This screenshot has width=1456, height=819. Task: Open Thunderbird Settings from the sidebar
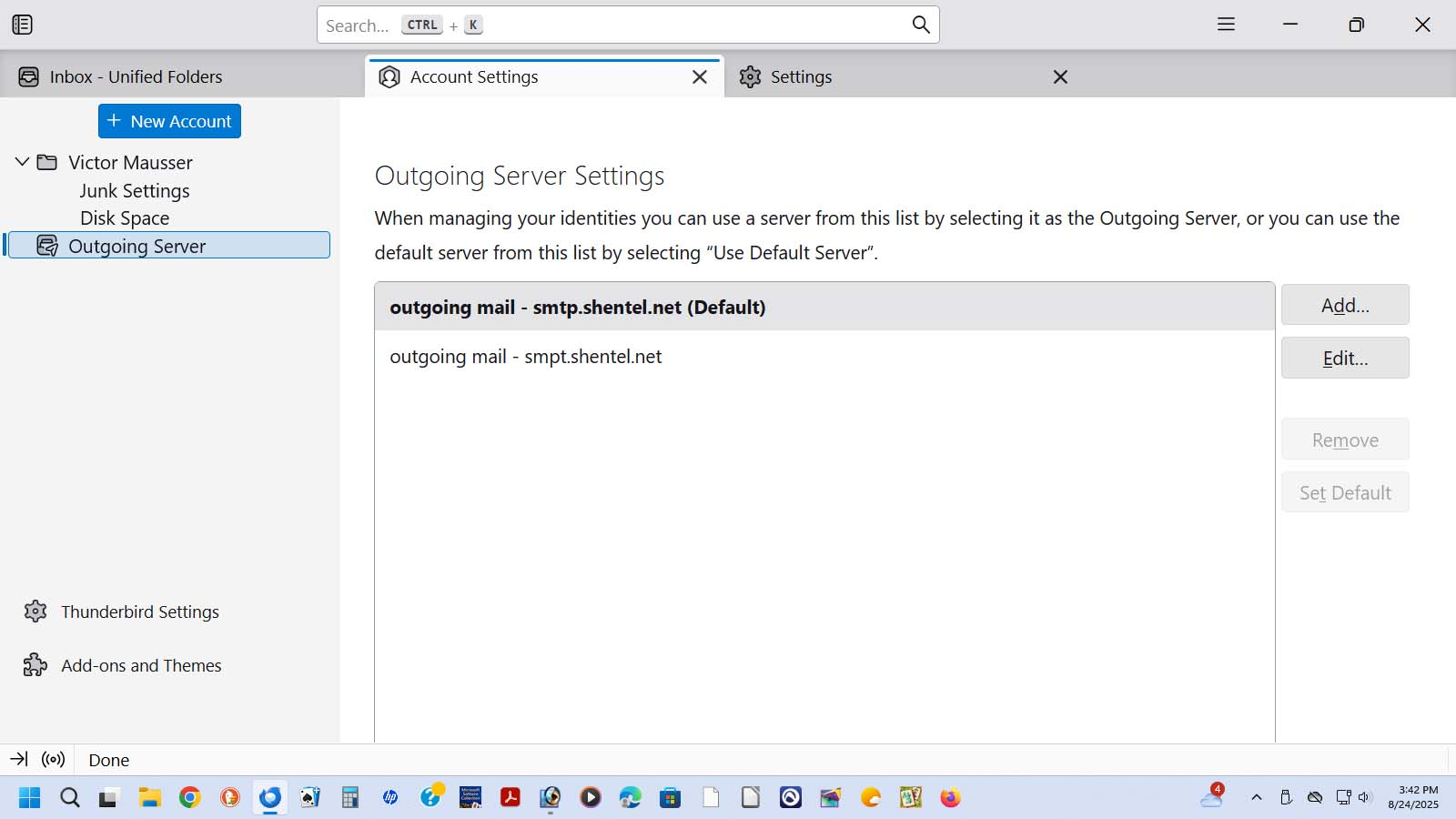click(x=139, y=612)
